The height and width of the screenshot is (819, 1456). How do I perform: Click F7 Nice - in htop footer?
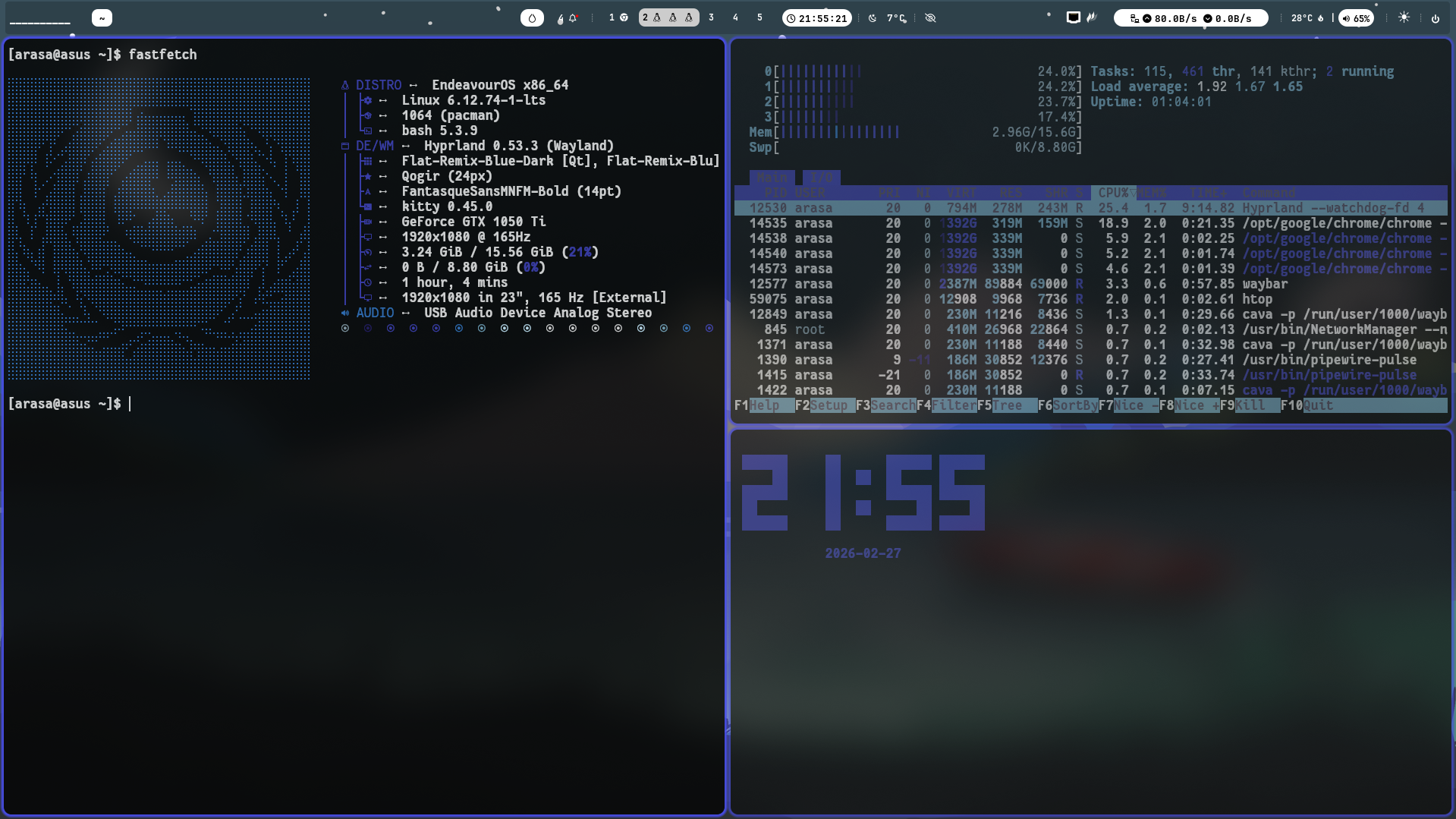tap(1128, 405)
